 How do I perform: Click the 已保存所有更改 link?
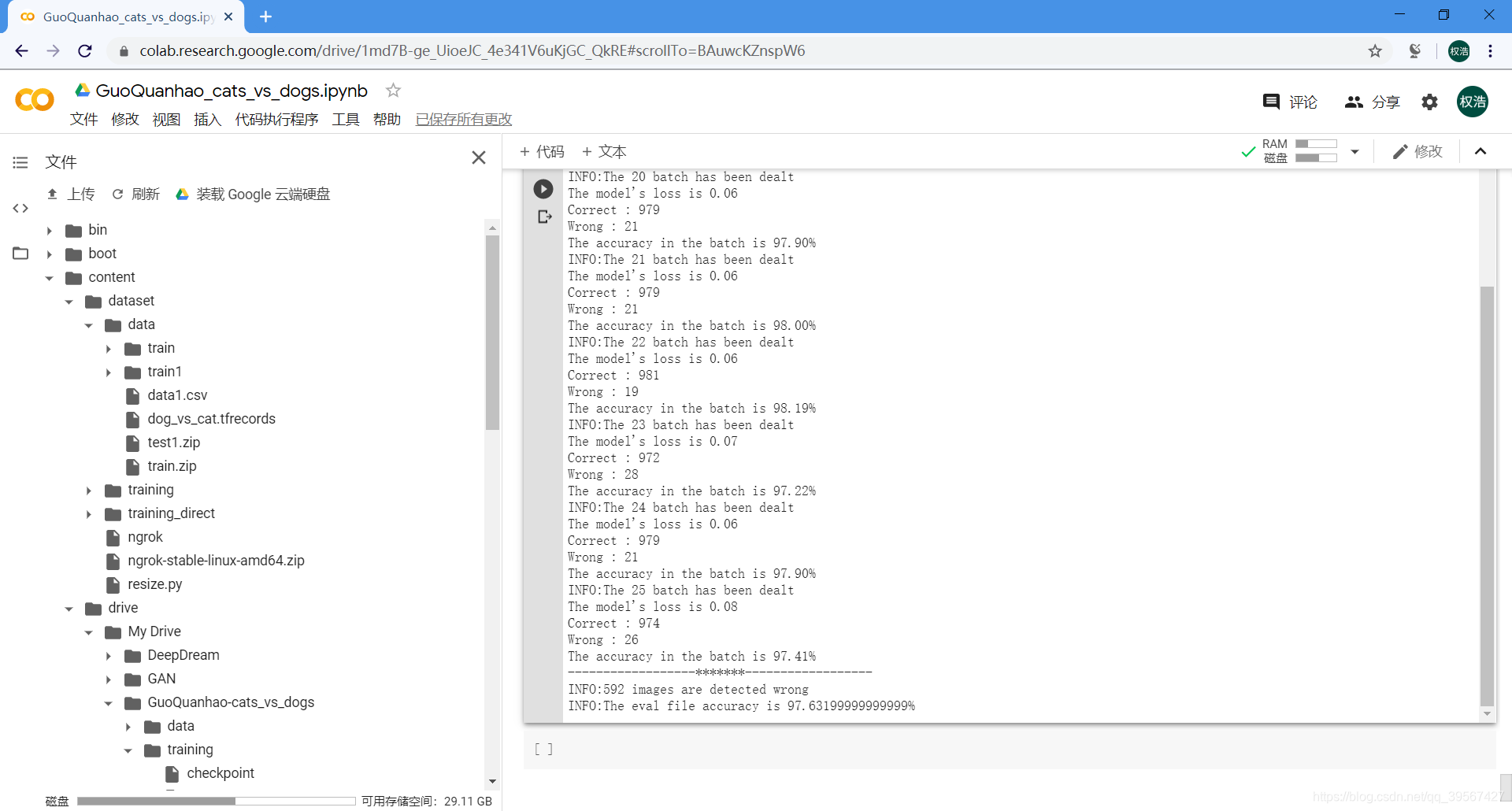coord(464,119)
